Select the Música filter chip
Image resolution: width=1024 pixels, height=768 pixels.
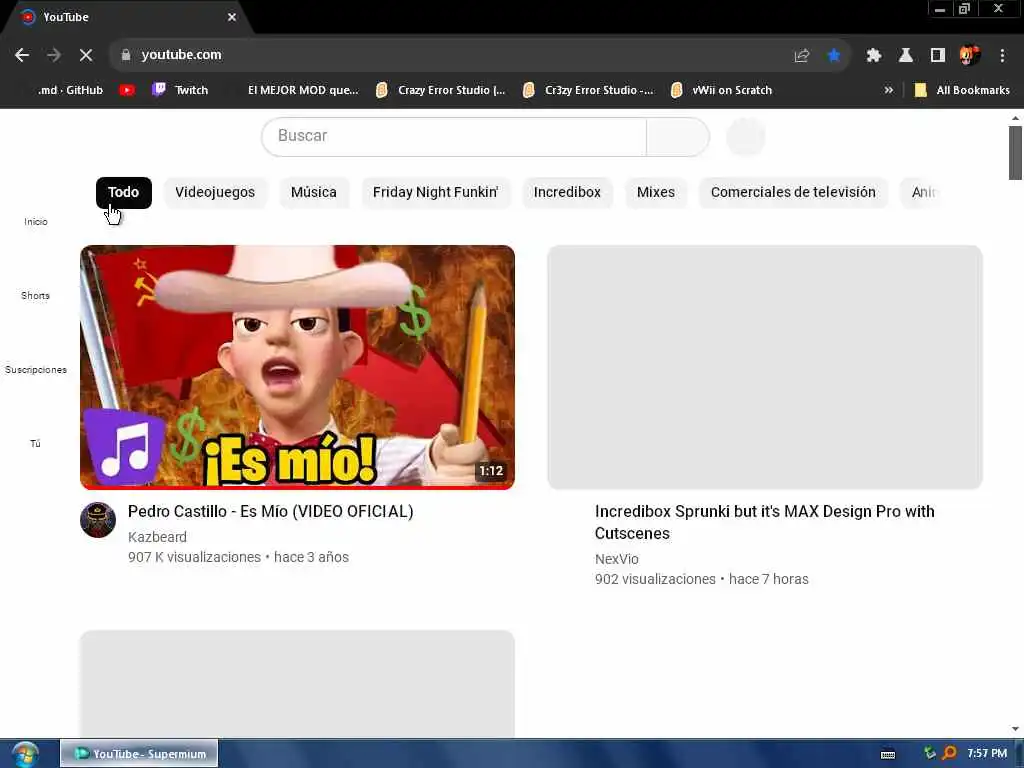pos(313,193)
